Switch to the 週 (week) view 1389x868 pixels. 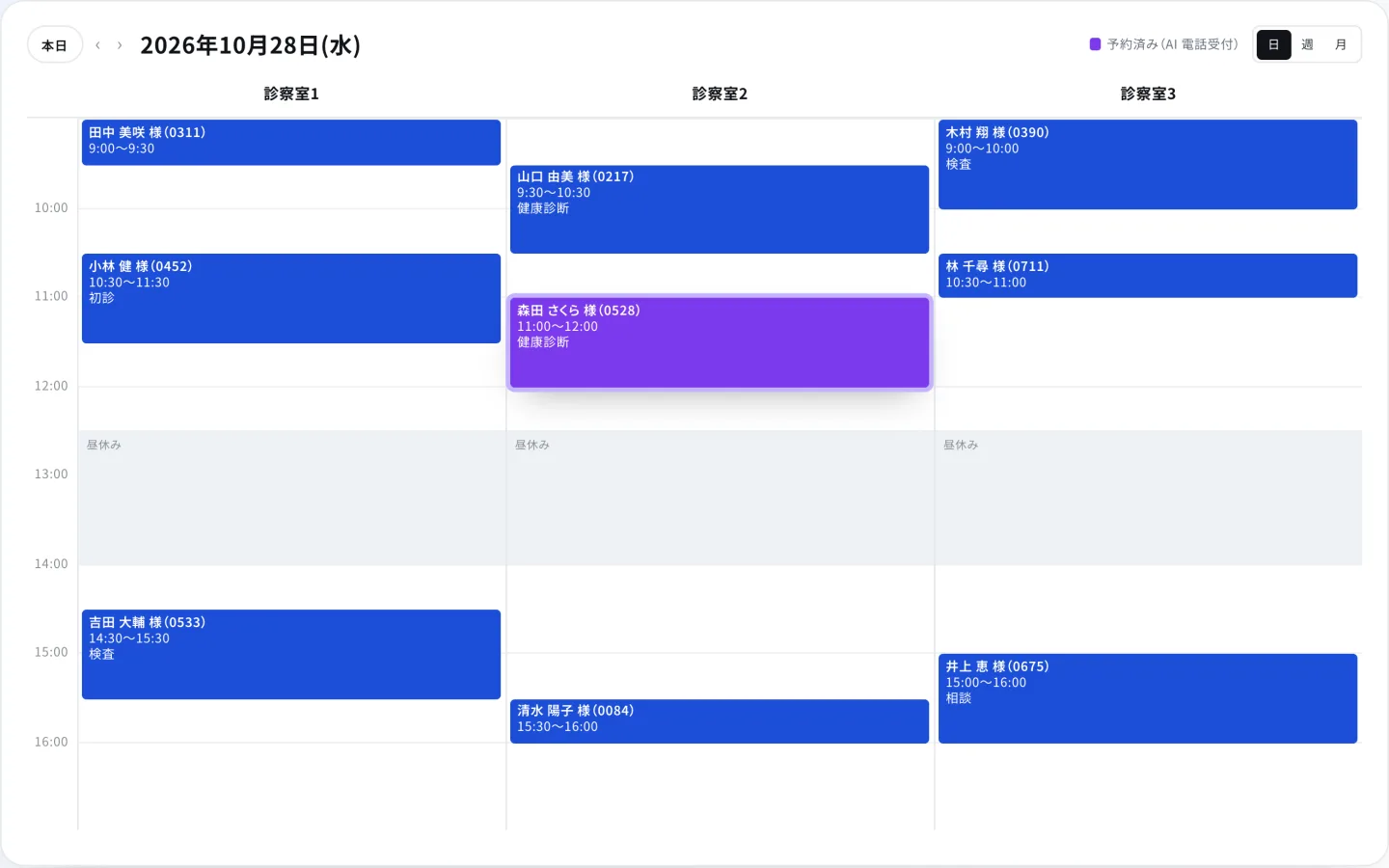coord(1307,44)
